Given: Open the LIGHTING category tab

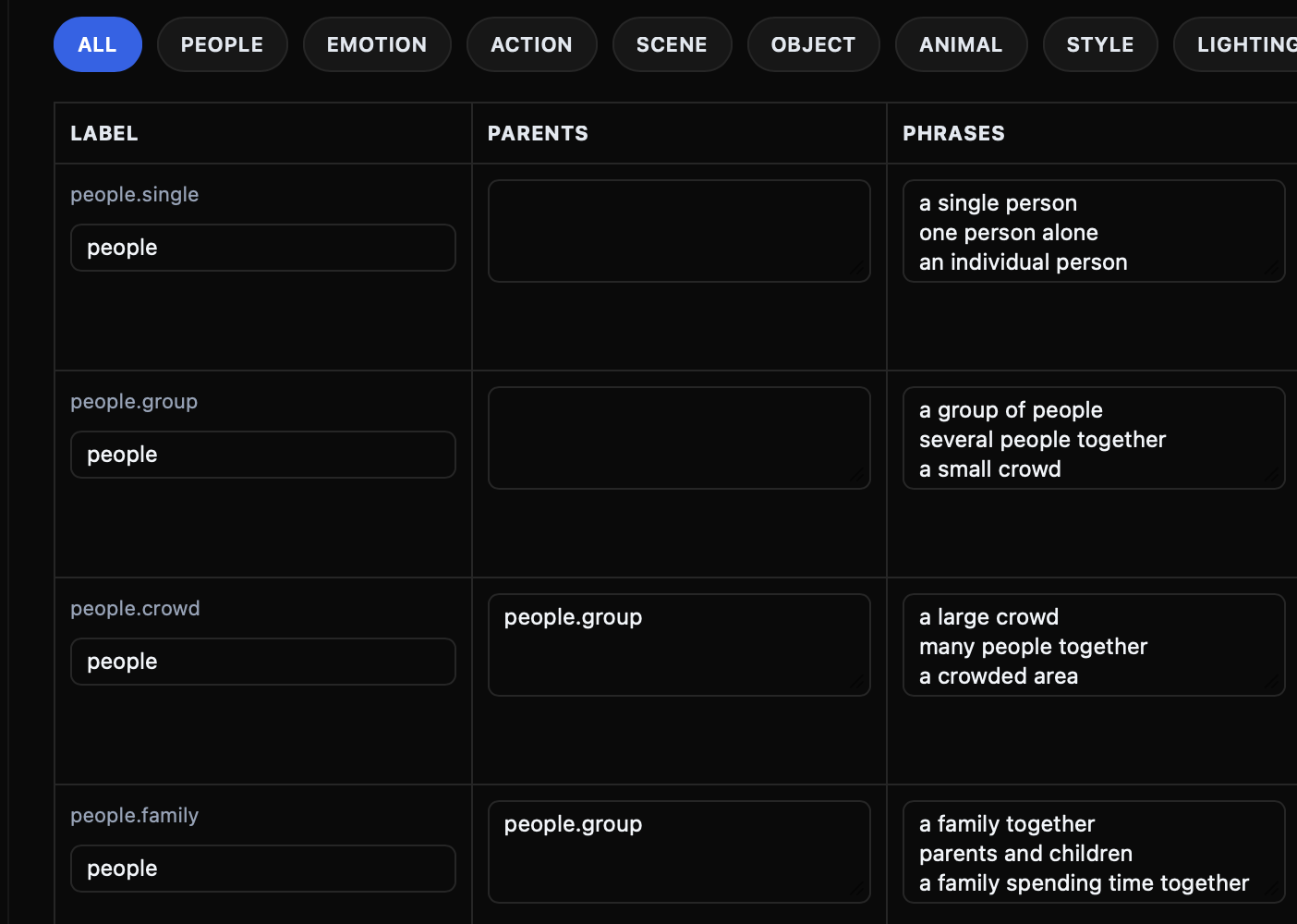Looking at the screenshot, I should click(x=1242, y=44).
